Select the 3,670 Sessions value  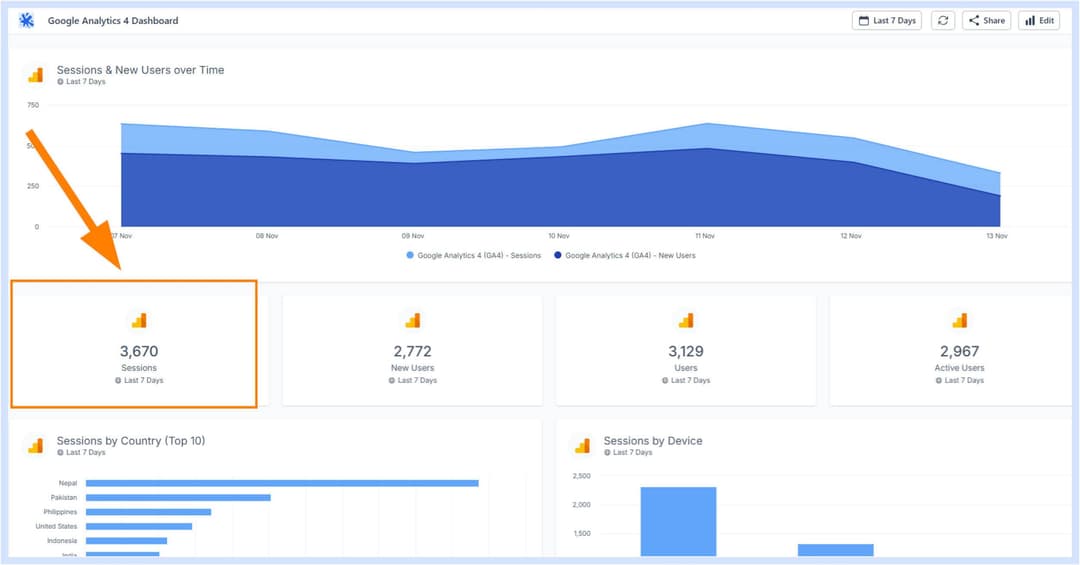click(x=139, y=351)
